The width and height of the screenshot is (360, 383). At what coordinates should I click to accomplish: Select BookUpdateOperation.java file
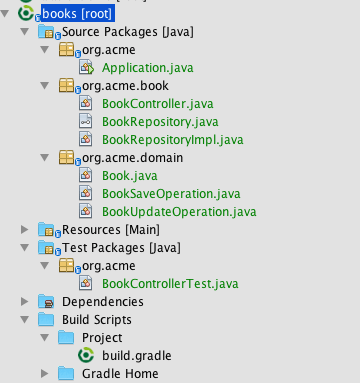179,212
